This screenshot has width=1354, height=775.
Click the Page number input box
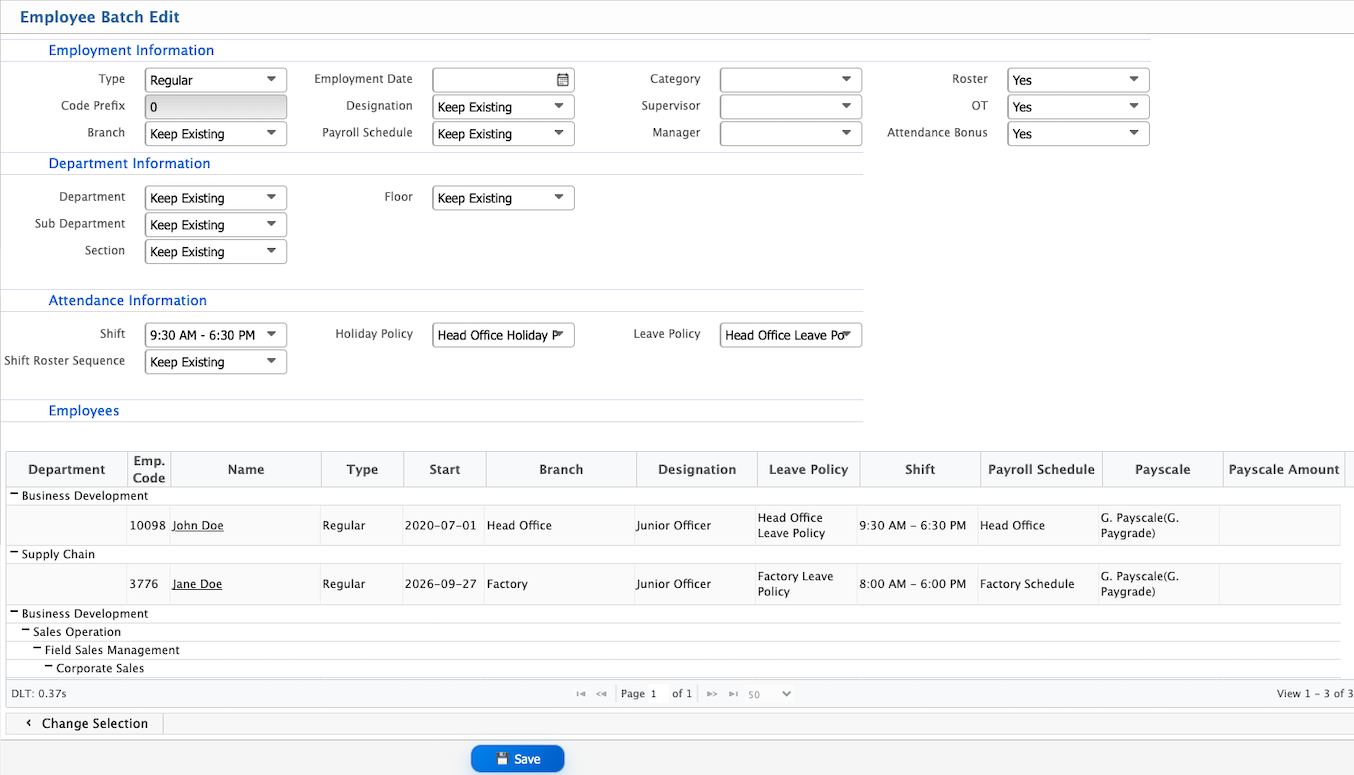(657, 694)
